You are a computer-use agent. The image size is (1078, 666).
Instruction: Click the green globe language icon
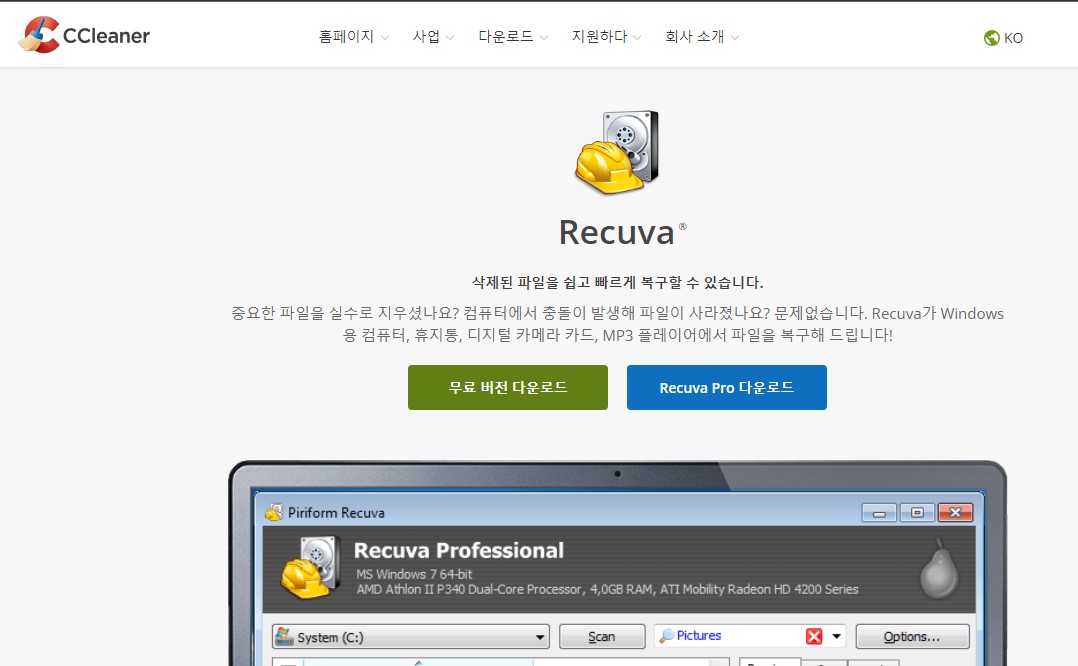(x=991, y=38)
